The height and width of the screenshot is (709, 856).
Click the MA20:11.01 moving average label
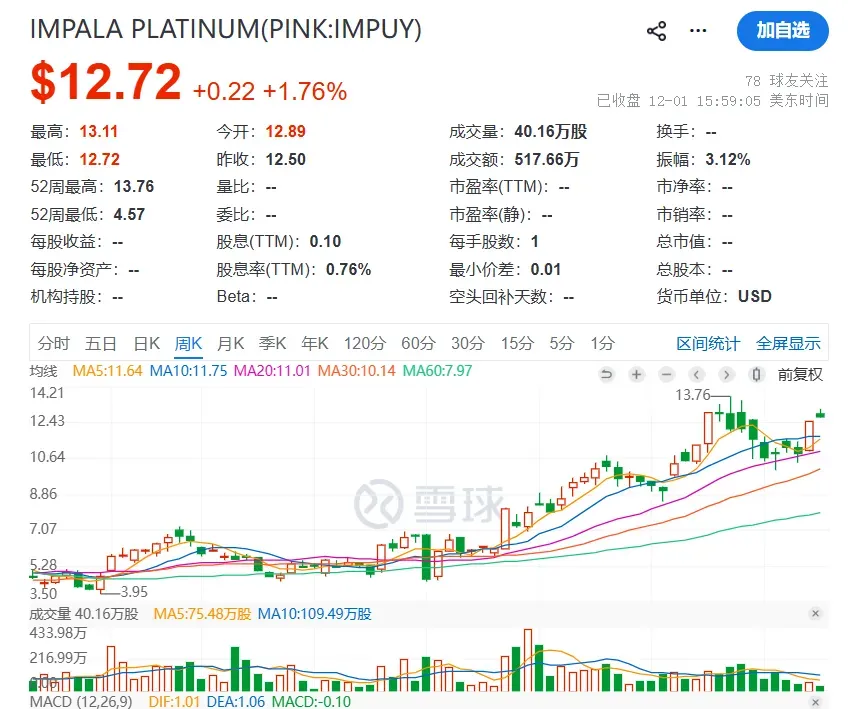(272, 371)
